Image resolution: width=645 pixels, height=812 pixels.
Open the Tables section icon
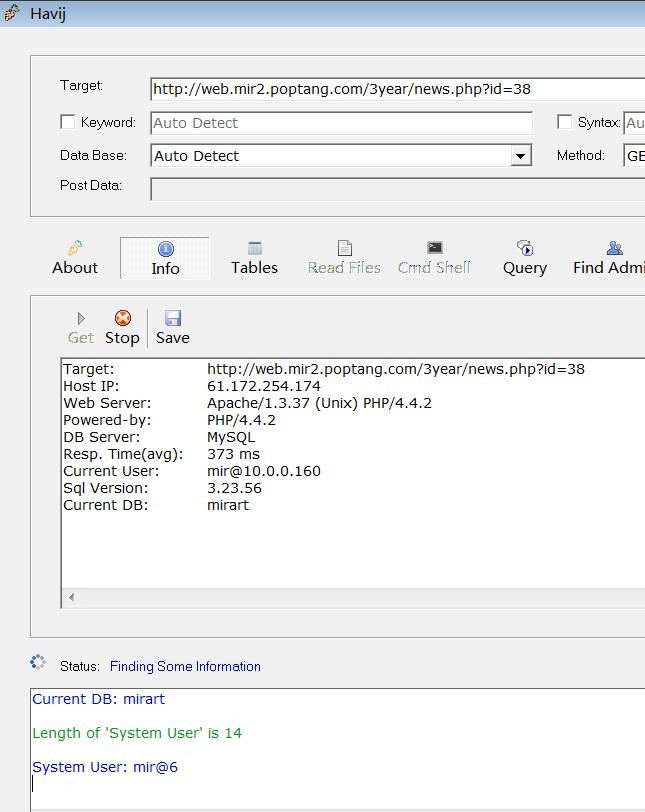255,248
